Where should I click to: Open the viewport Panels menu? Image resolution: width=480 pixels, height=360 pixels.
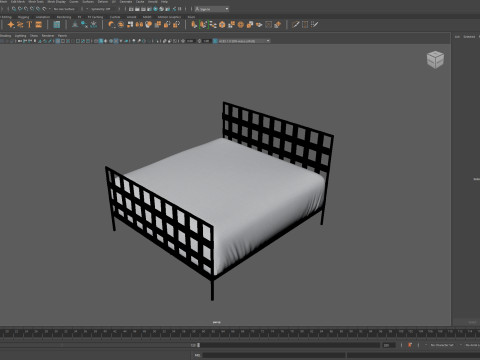(x=62, y=36)
